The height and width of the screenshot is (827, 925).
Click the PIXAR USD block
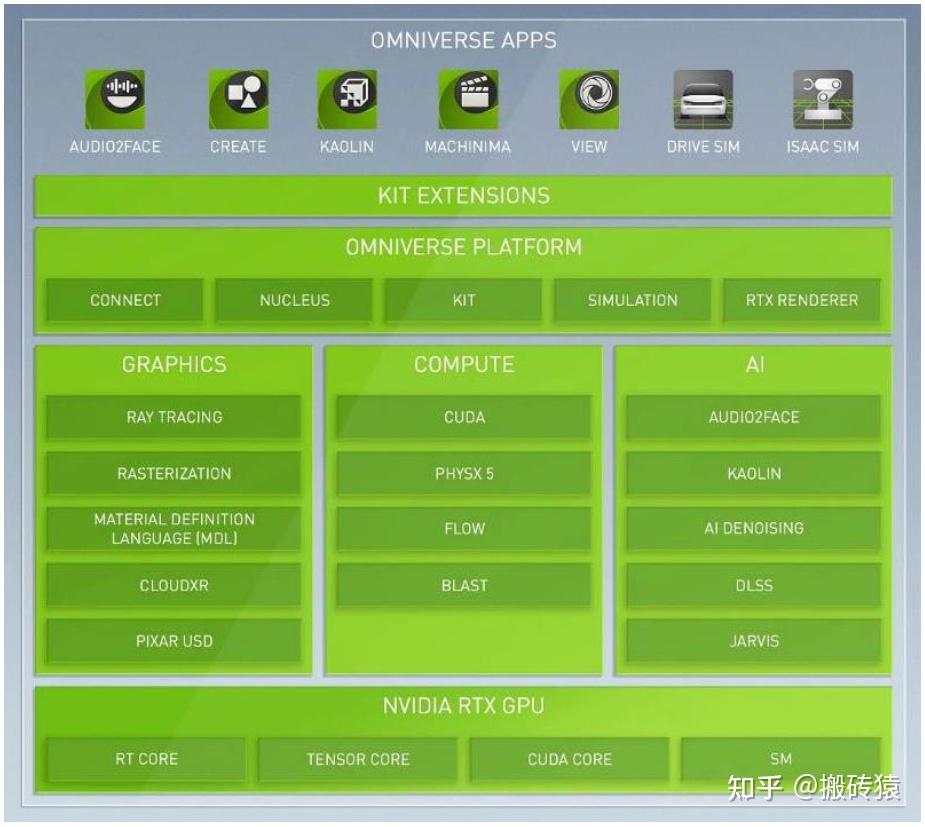172,641
